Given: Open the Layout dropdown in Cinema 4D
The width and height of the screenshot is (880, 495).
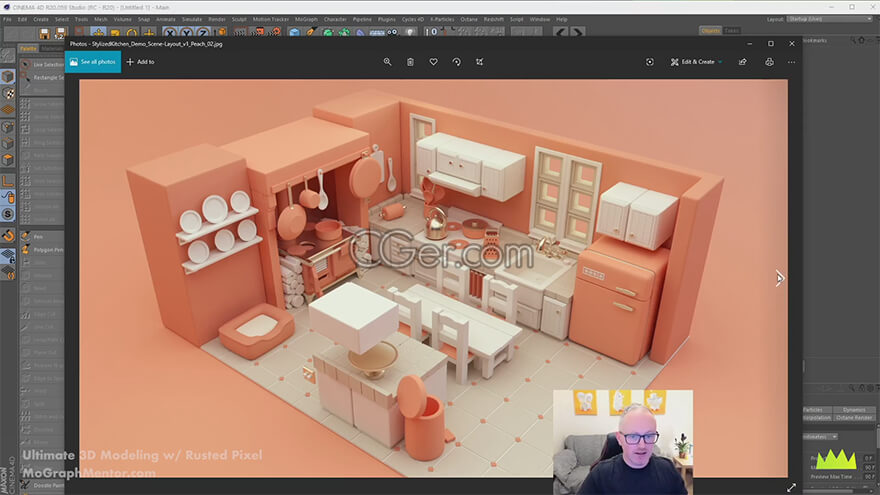Looking at the screenshot, I should pos(829,19).
